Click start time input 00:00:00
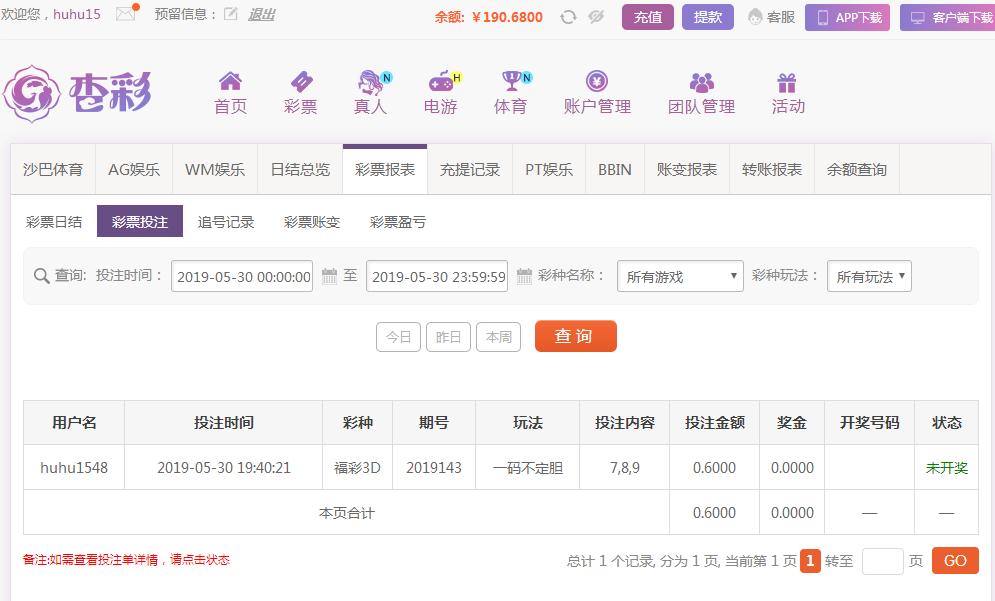Viewport: 995px width, 601px height. (242, 276)
